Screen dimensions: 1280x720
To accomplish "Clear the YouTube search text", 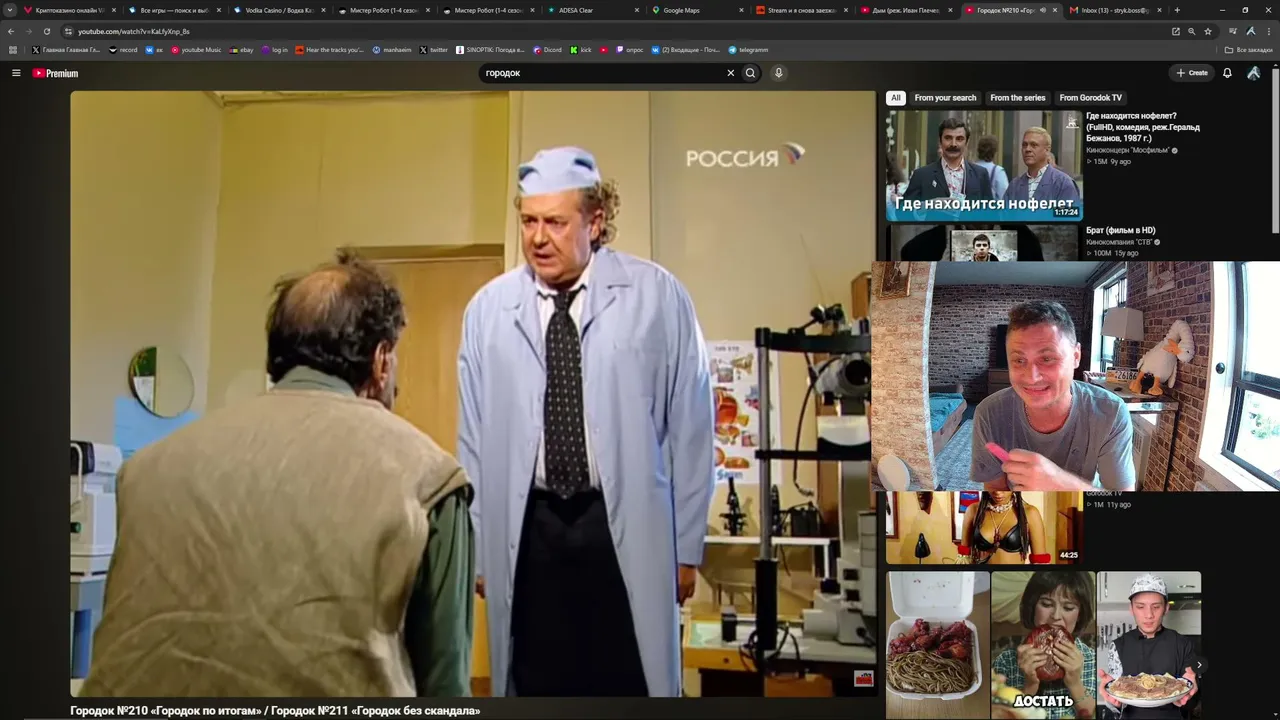I will pyautogui.click(x=730, y=73).
